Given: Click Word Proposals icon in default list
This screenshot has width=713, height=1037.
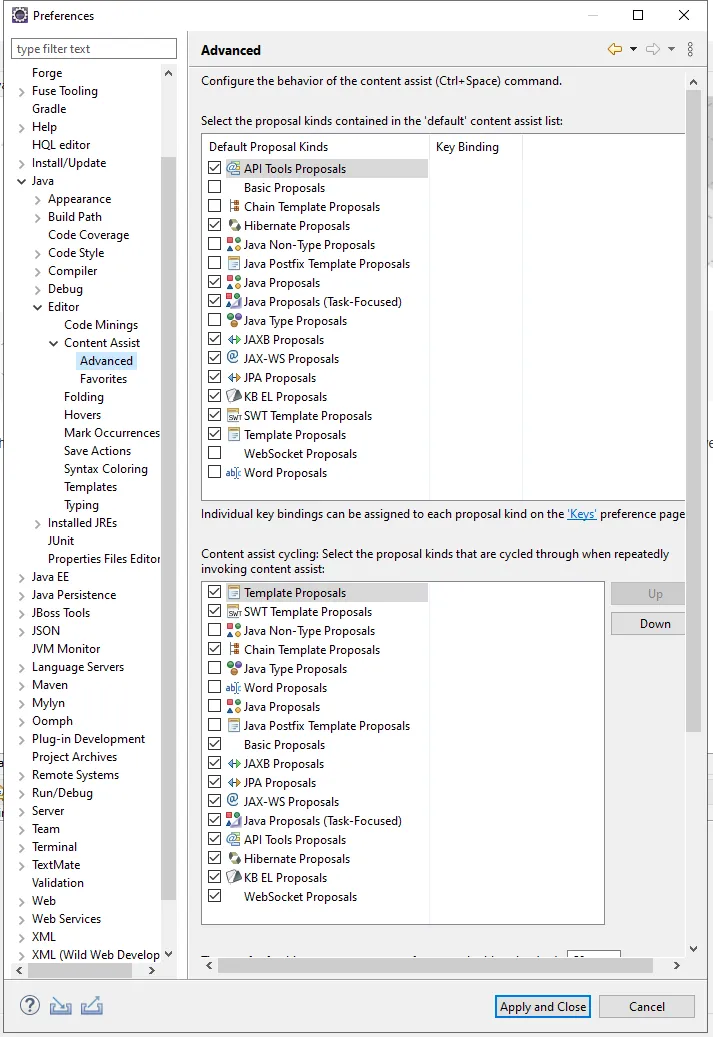Looking at the screenshot, I should pos(233,473).
